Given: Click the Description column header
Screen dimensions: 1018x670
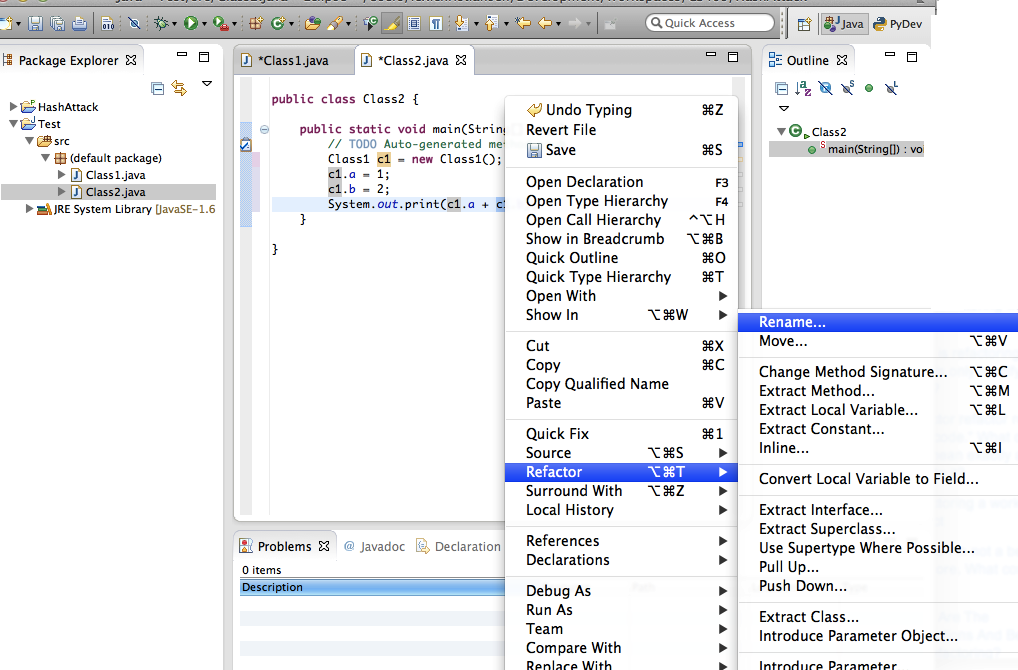Looking at the screenshot, I should point(372,587).
